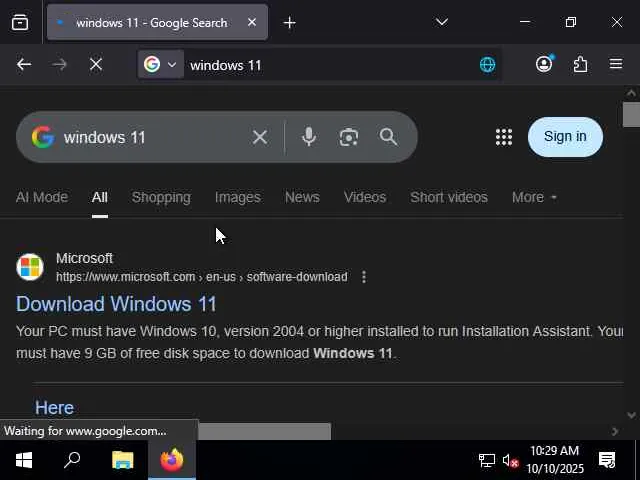Click the Google logo in search box

coord(43,137)
